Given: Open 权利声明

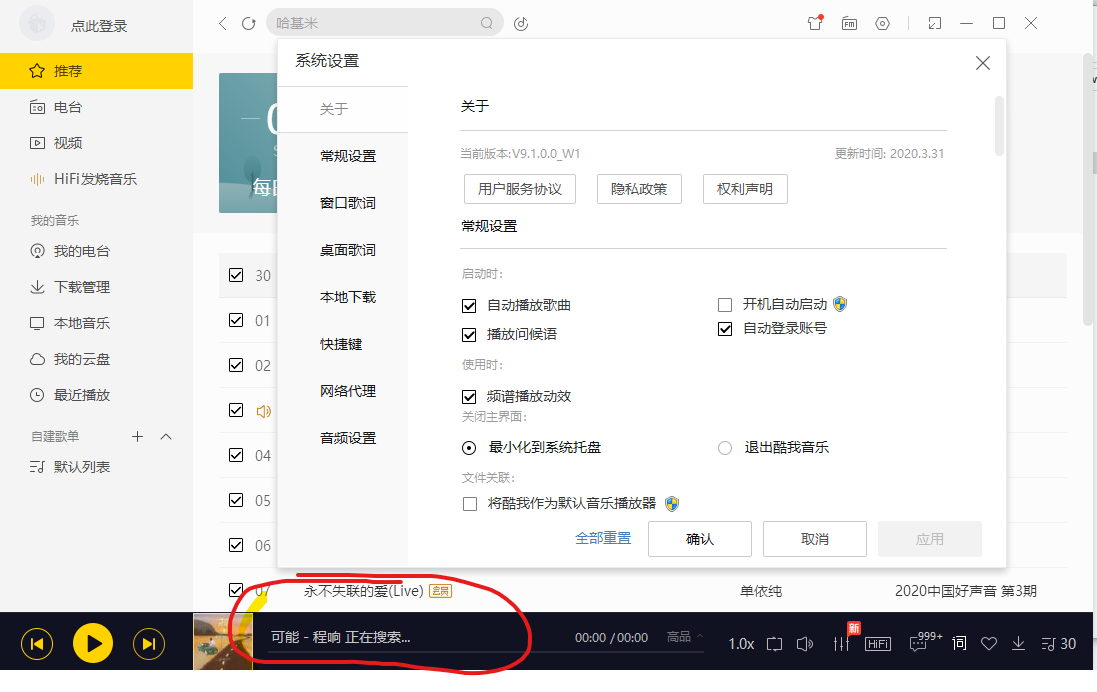Looking at the screenshot, I should click(745, 189).
